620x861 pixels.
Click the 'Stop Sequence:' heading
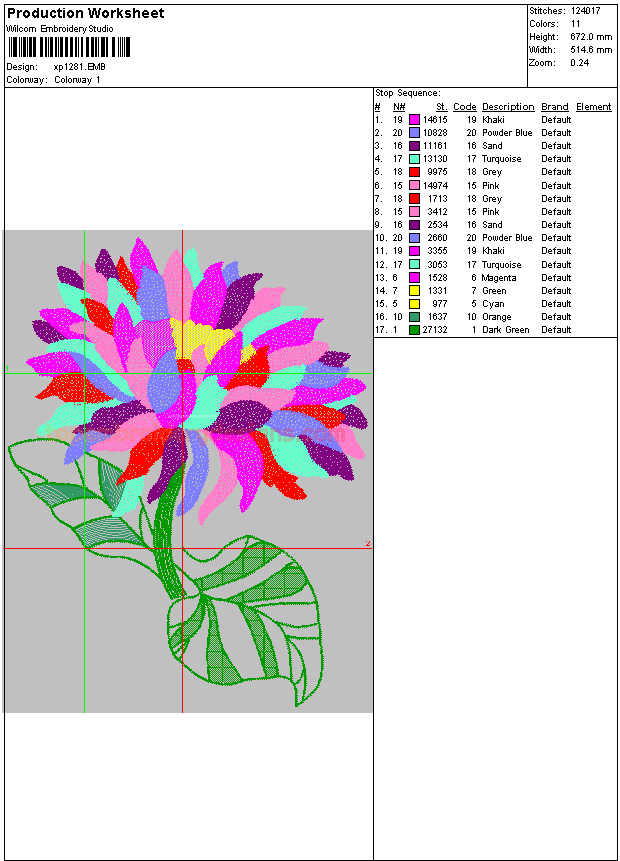408,93
